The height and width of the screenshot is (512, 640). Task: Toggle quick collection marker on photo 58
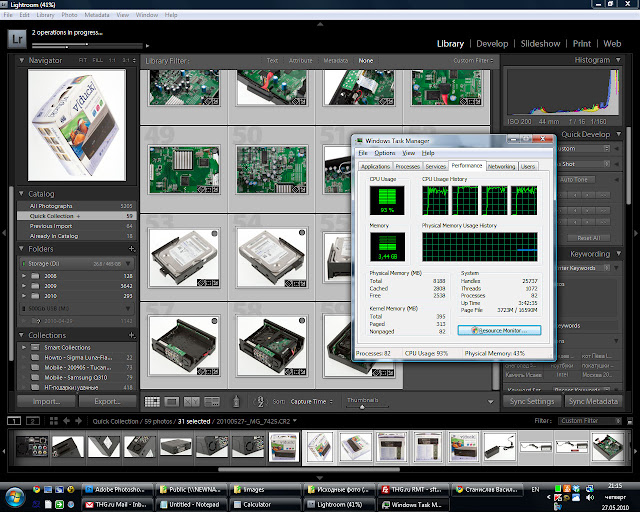tap(302, 321)
